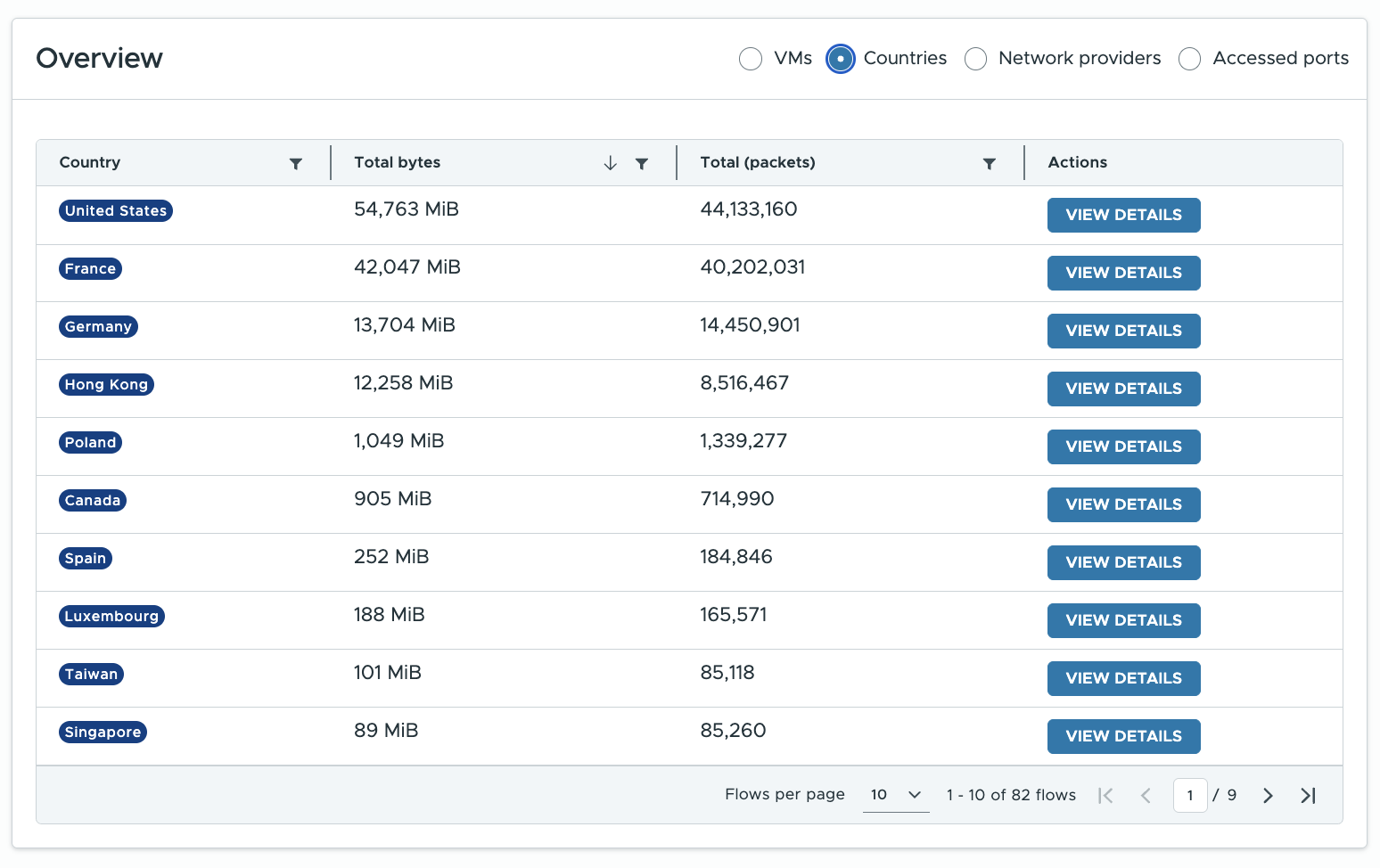Open the Total (packets) column filter

[989, 163]
